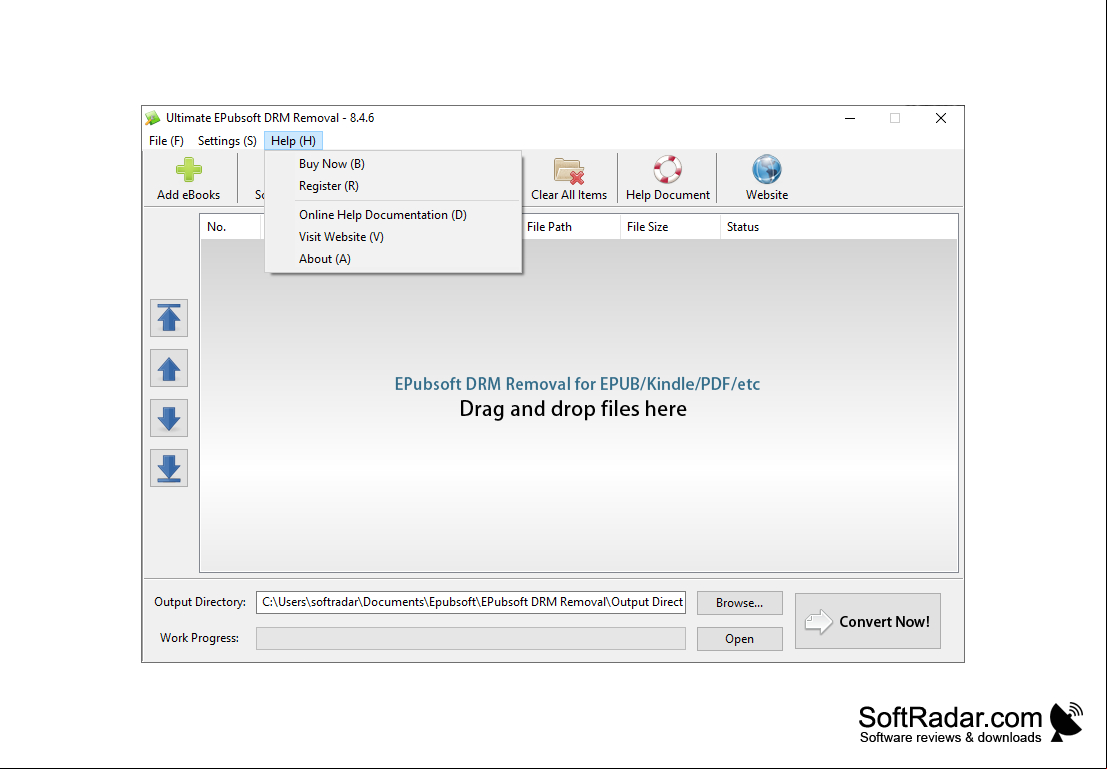Click the Status column header
1107x769 pixels.
(x=839, y=227)
